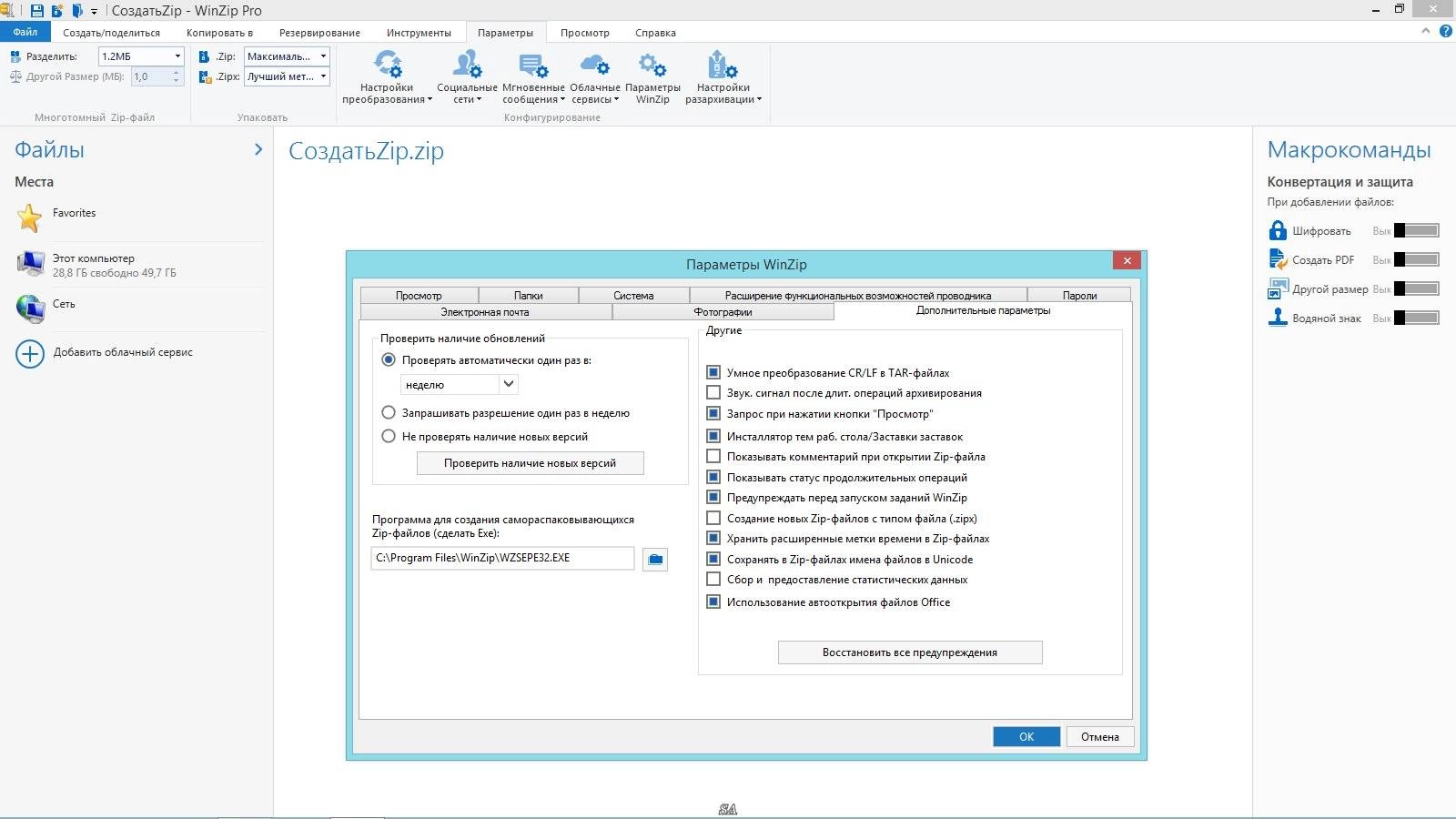Open Облачные сервисы ribbon icon

pyautogui.click(x=594, y=65)
